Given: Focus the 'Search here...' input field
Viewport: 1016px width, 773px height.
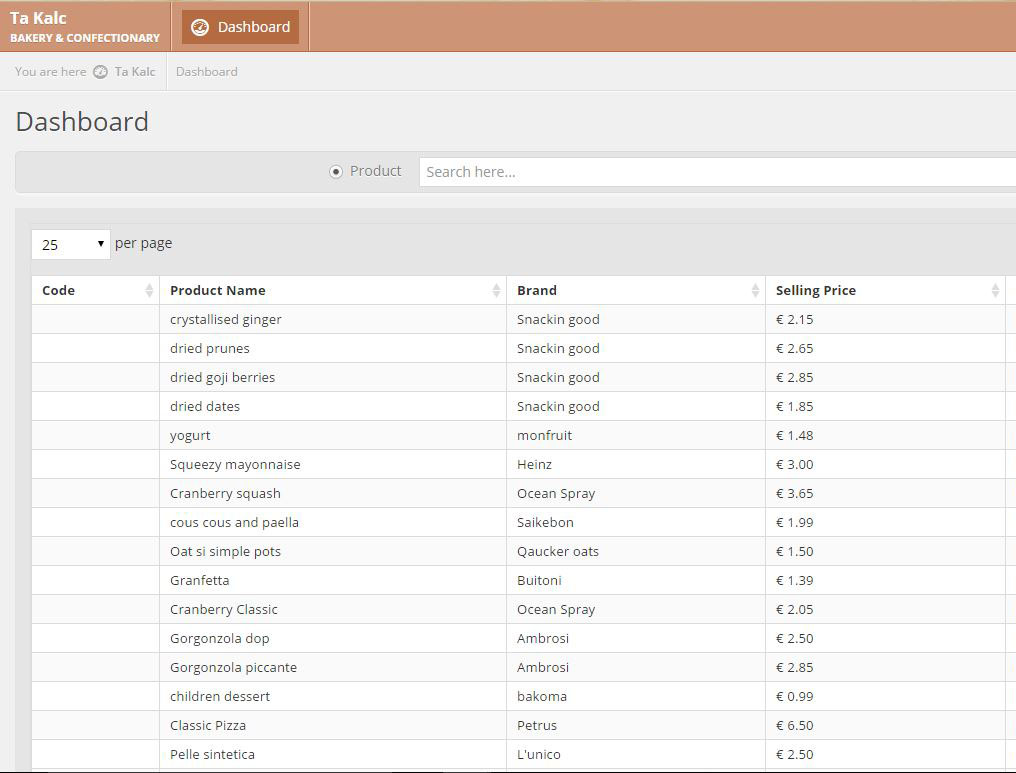Looking at the screenshot, I should pyautogui.click(x=716, y=172).
